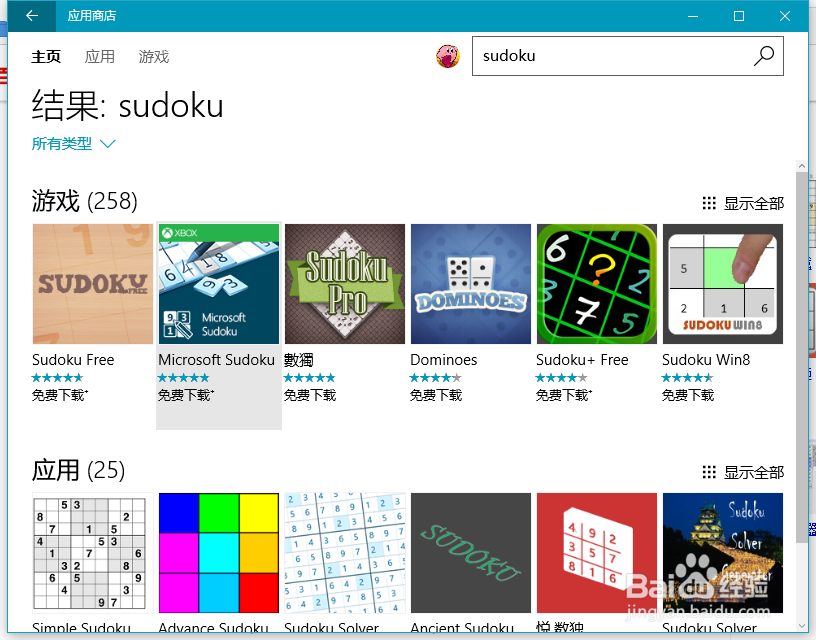This screenshot has height=640, width=816.
Task: Open the Simple Sudoku app icon
Action: click(x=93, y=553)
